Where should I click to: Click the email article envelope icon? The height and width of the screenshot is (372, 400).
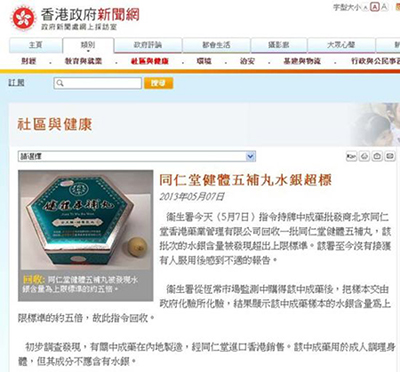tap(390, 156)
